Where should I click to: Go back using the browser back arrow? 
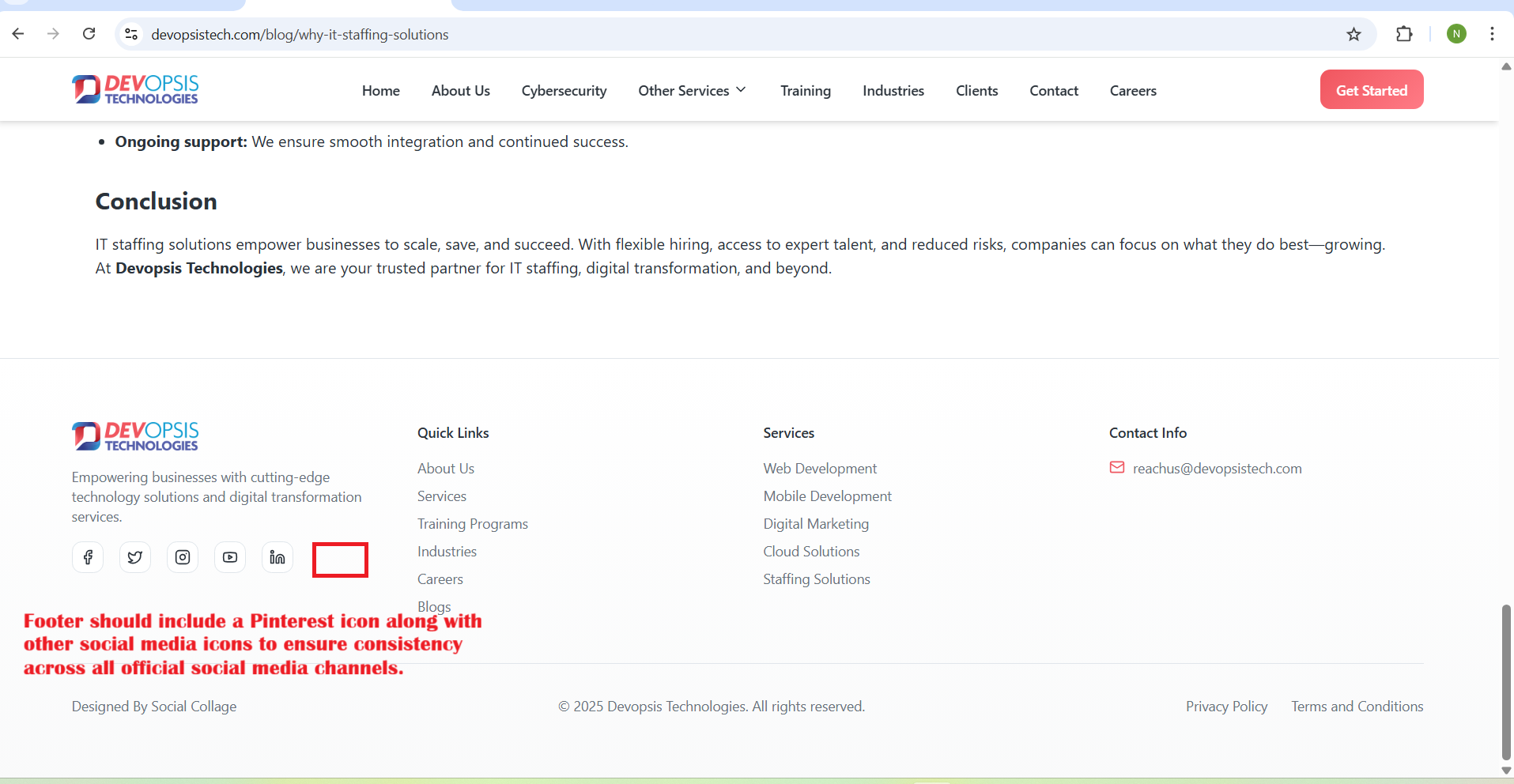pyautogui.click(x=18, y=34)
